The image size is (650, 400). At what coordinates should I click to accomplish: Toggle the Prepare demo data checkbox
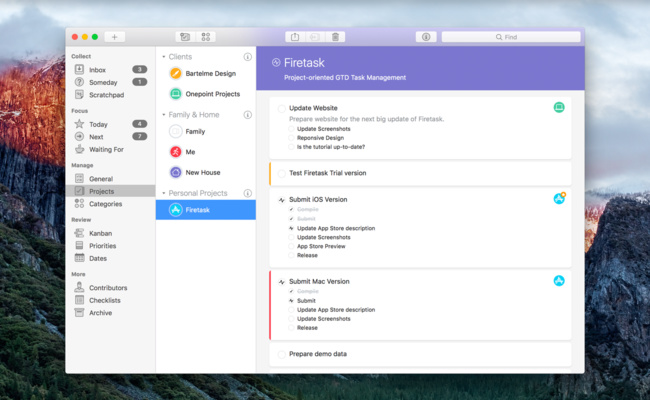point(282,354)
